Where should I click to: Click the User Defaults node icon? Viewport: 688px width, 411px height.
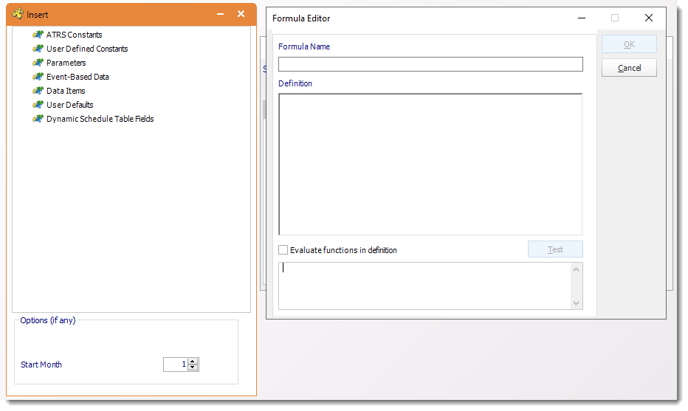[38, 105]
